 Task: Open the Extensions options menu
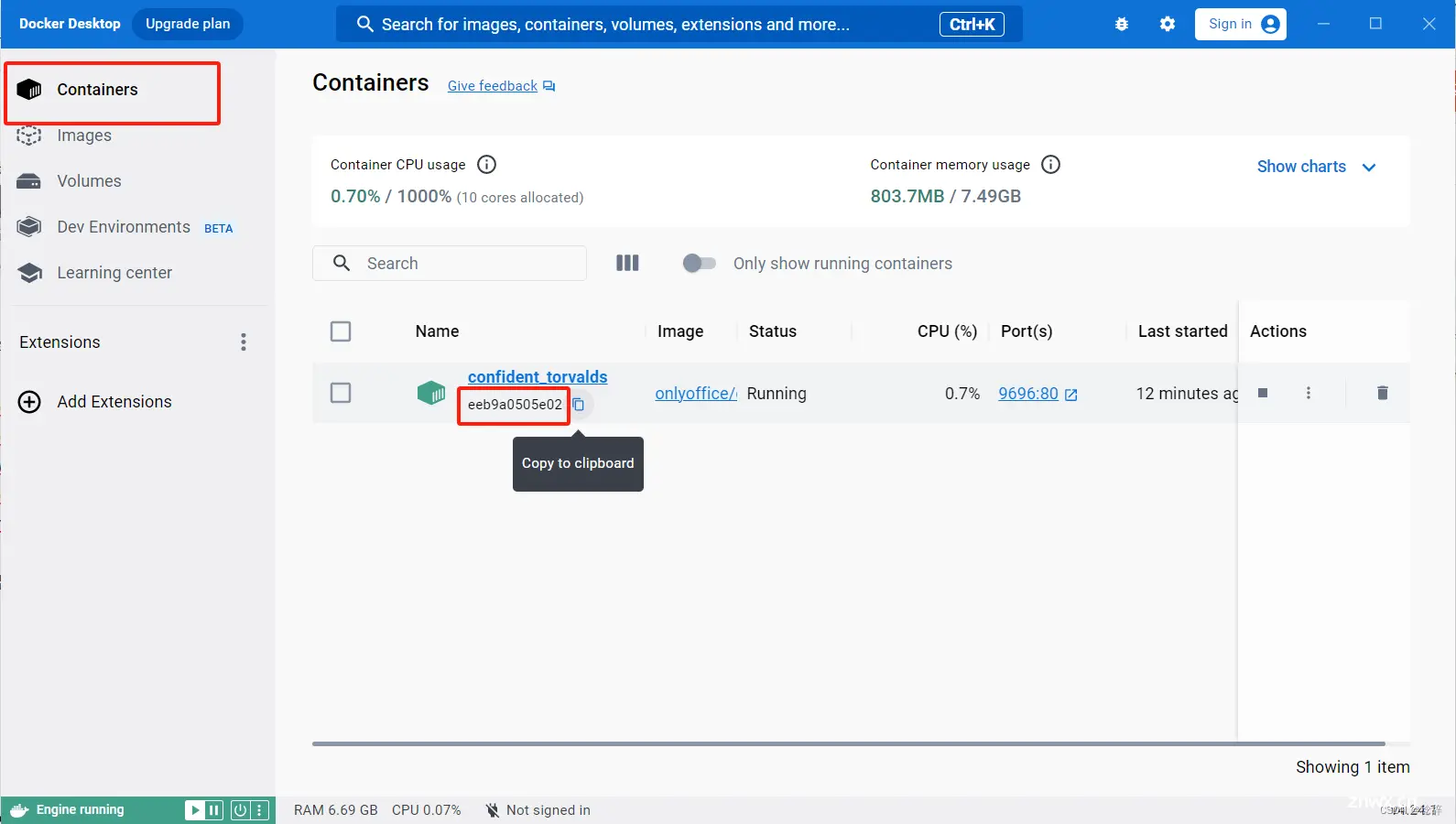(244, 342)
